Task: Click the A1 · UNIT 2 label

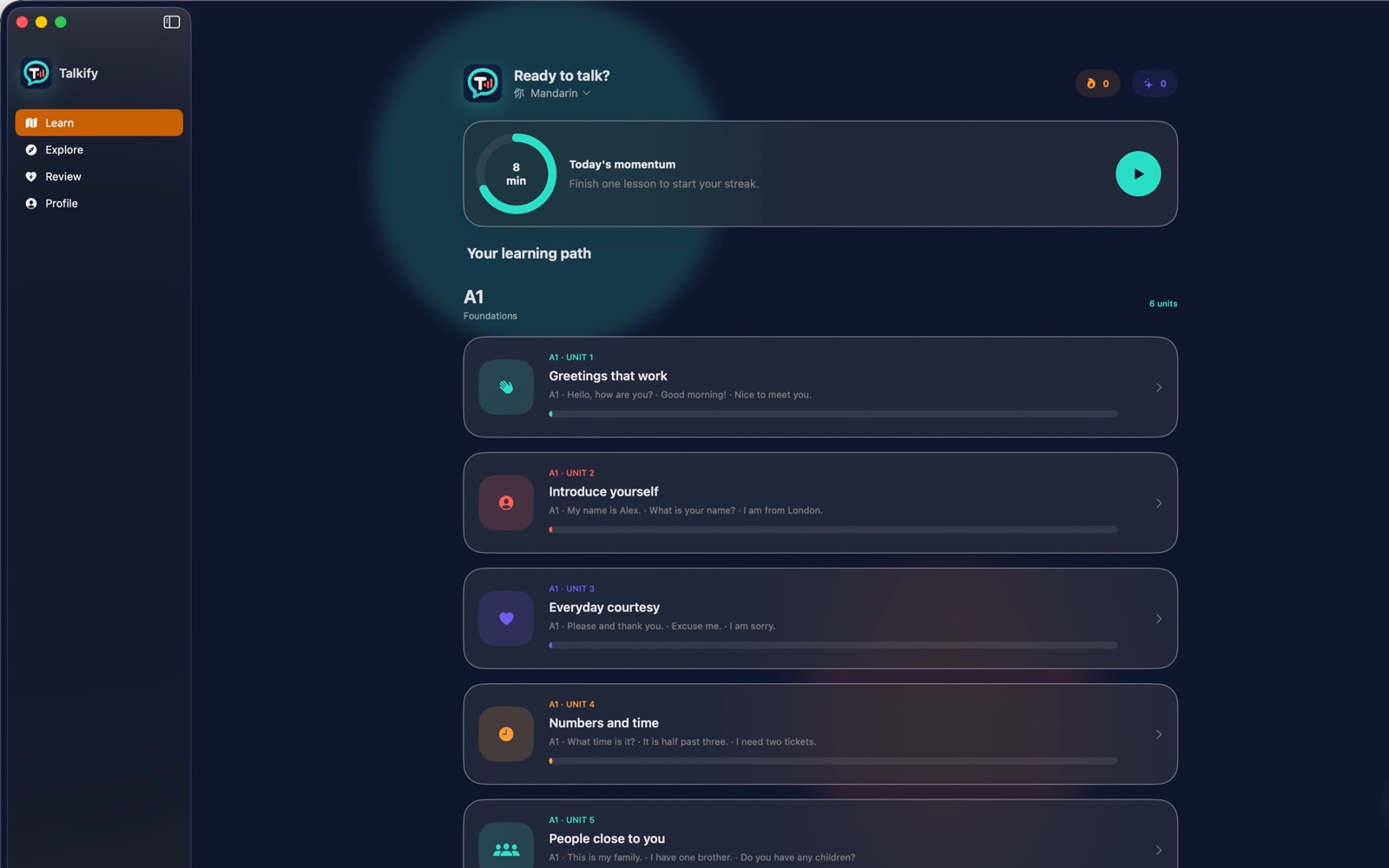Action: [x=571, y=473]
